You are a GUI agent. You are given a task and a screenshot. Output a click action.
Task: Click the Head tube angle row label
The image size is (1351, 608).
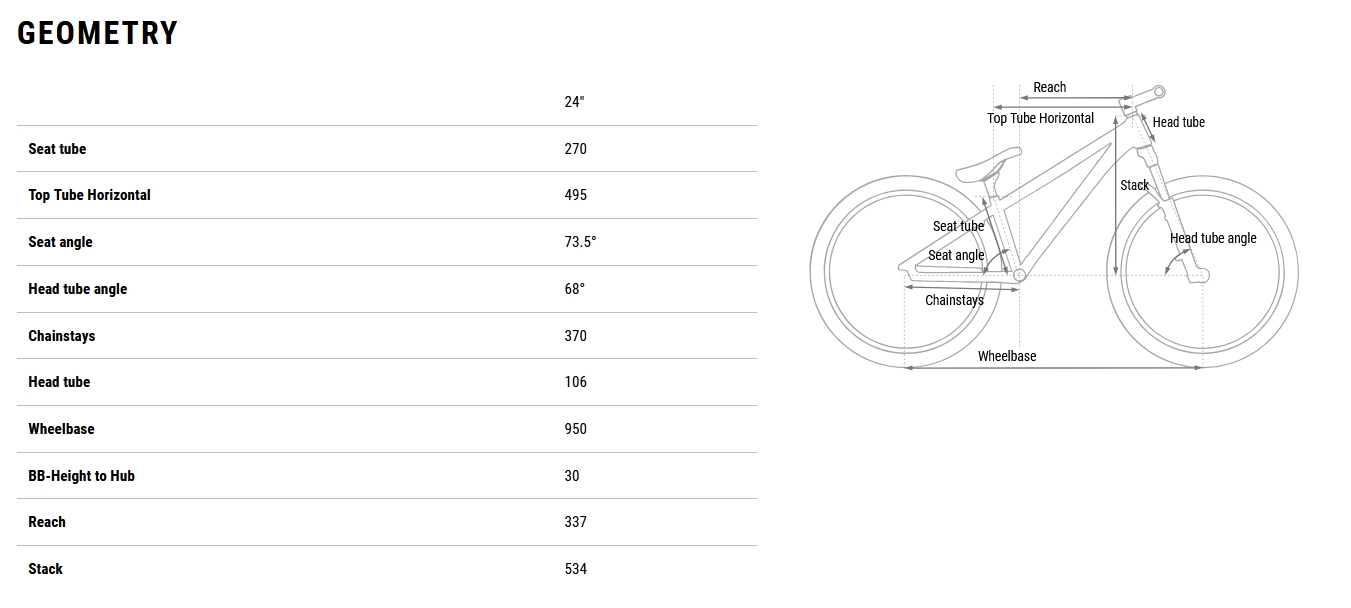click(77, 289)
